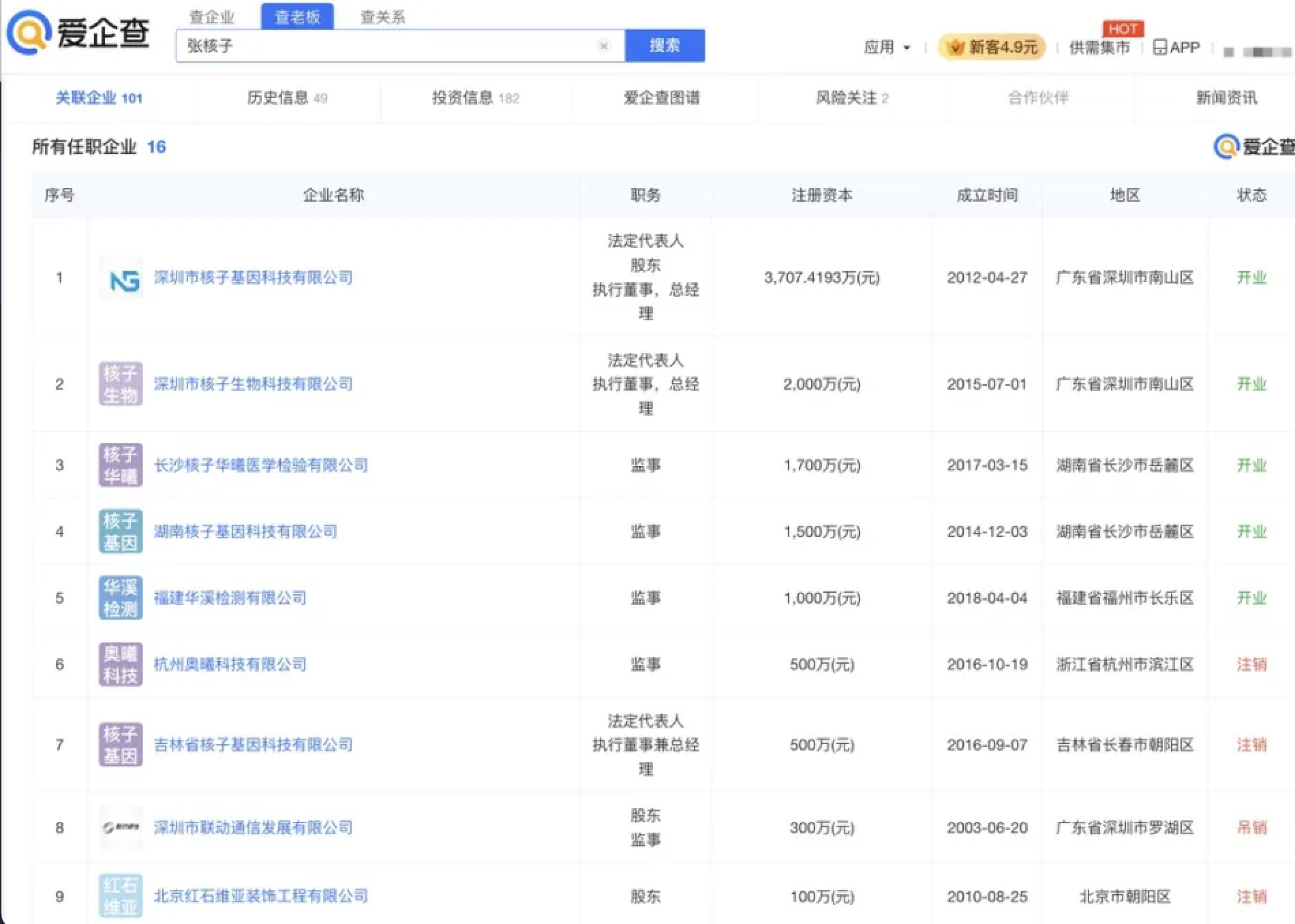Click the 搜索 search button
This screenshot has height=924, width=1295.
[665, 46]
